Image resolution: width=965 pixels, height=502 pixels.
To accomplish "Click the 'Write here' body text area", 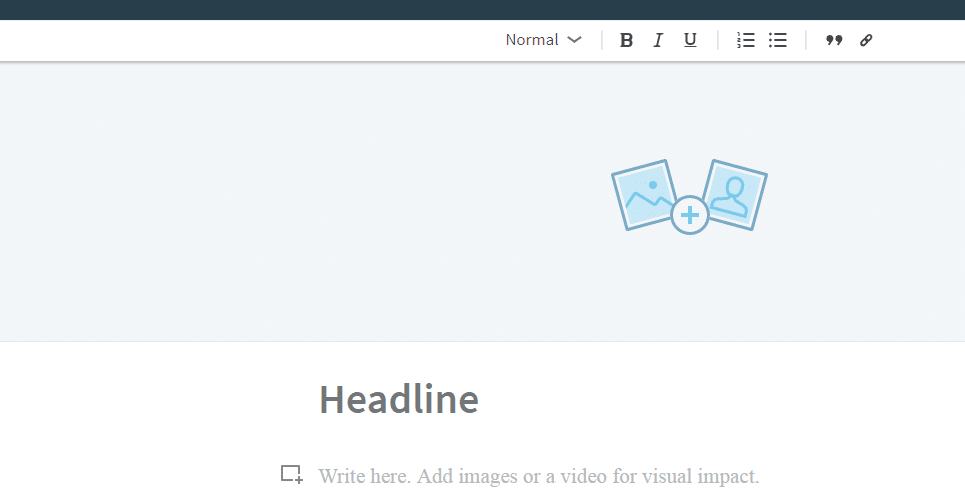I will [539, 476].
